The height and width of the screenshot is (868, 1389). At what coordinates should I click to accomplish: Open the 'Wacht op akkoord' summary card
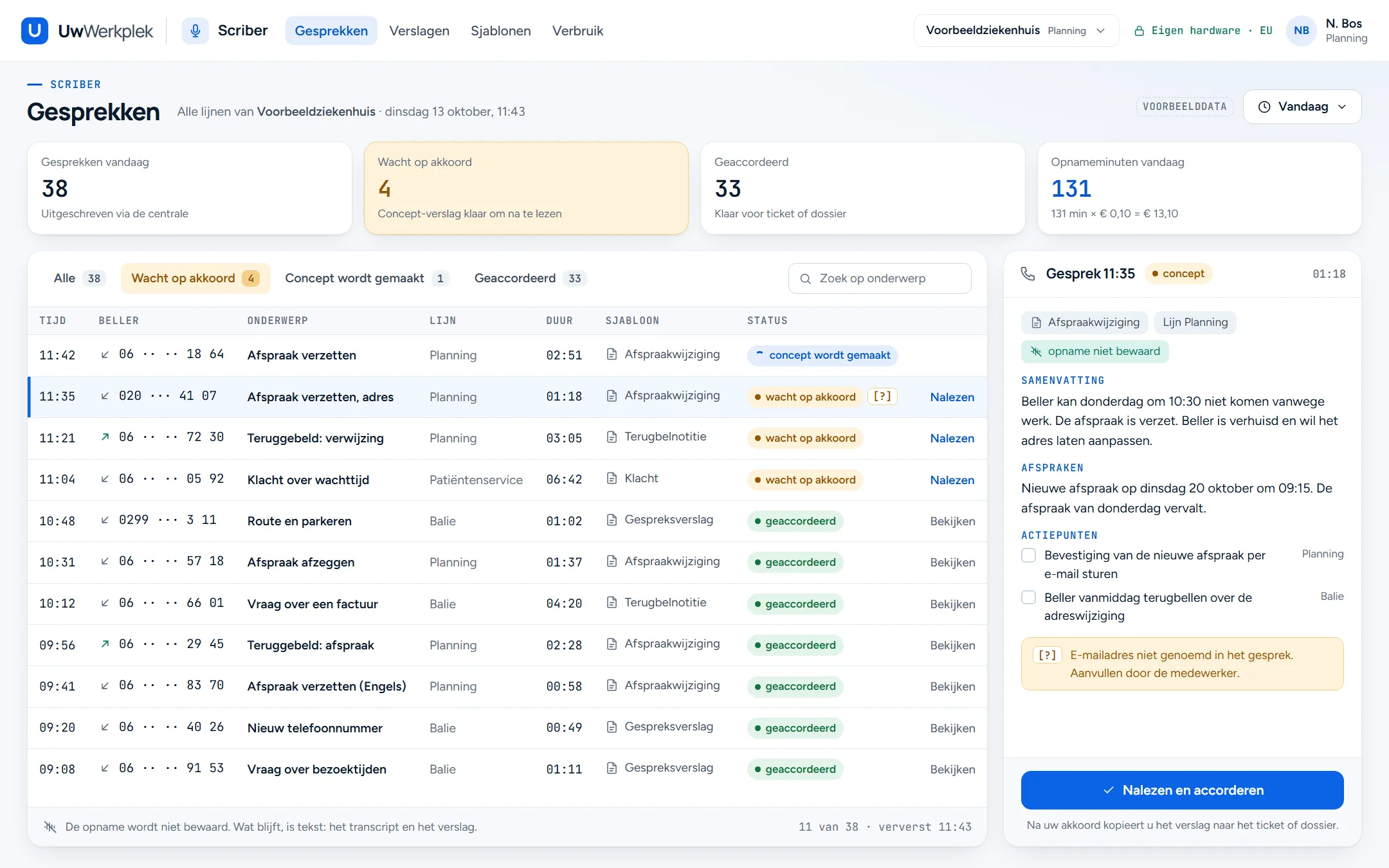click(526, 188)
